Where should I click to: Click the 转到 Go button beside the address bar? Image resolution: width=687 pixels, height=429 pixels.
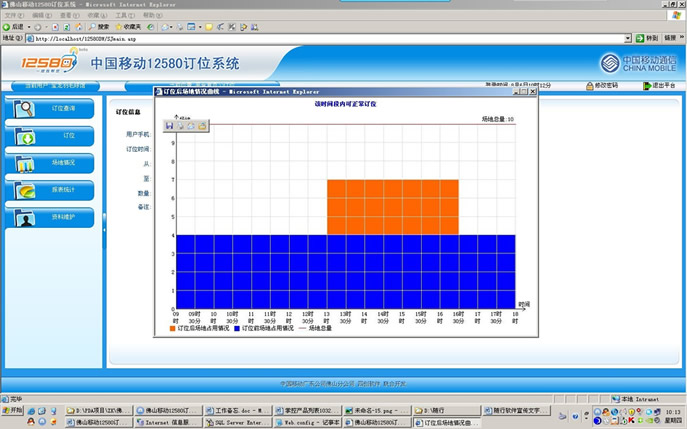click(647, 39)
